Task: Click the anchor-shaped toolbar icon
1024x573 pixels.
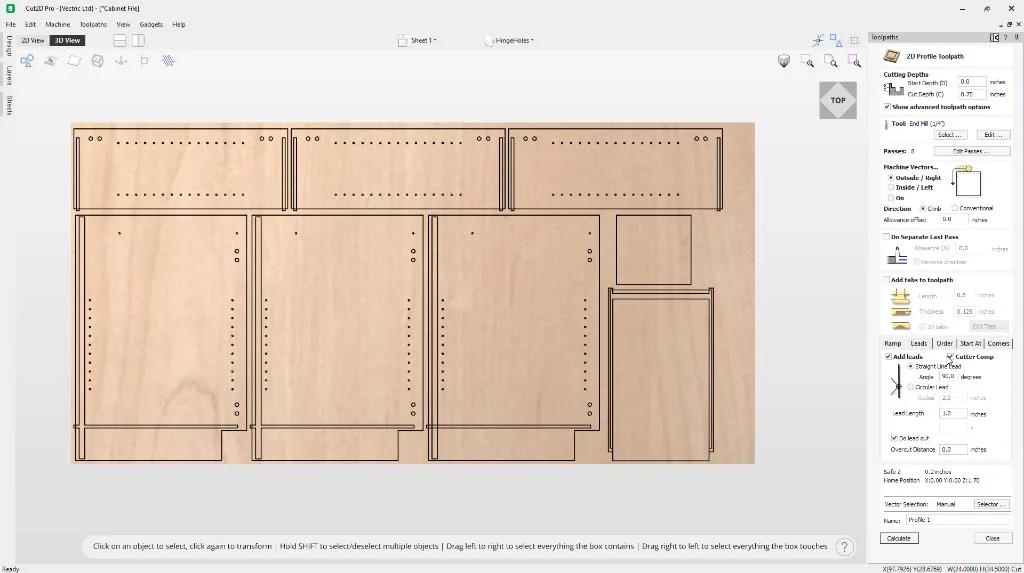Action: click(121, 61)
